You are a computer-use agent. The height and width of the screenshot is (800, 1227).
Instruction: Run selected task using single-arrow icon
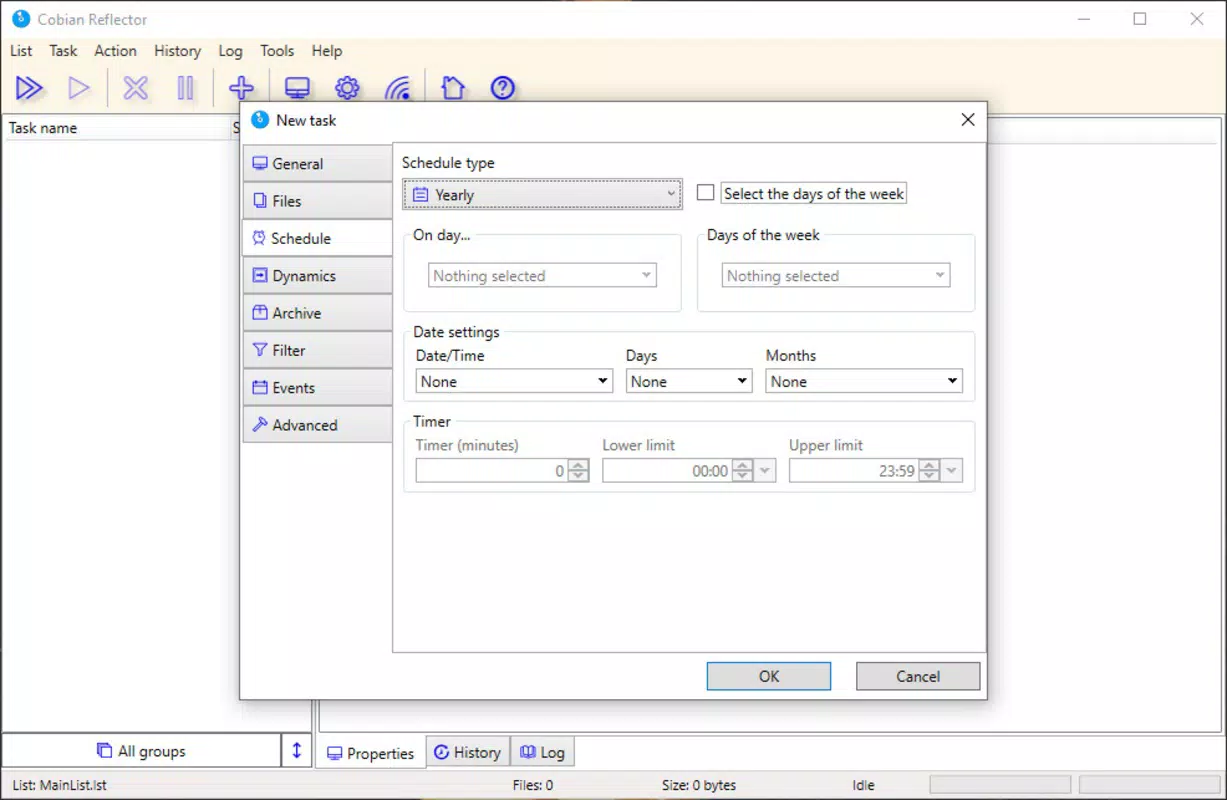coord(79,88)
